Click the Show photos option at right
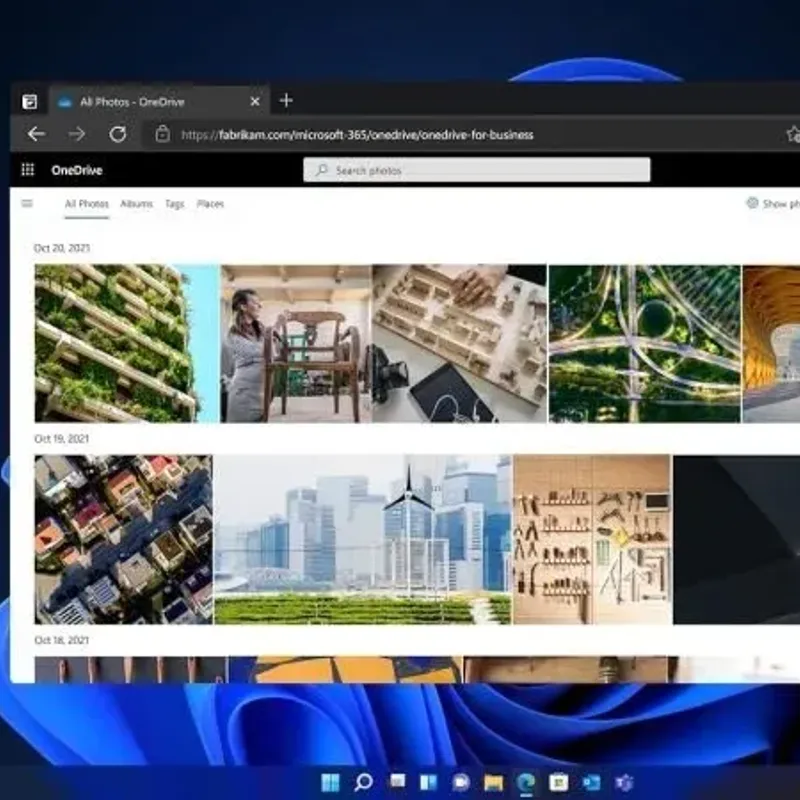Viewport: 800px width, 800px height. click(773, 204)
